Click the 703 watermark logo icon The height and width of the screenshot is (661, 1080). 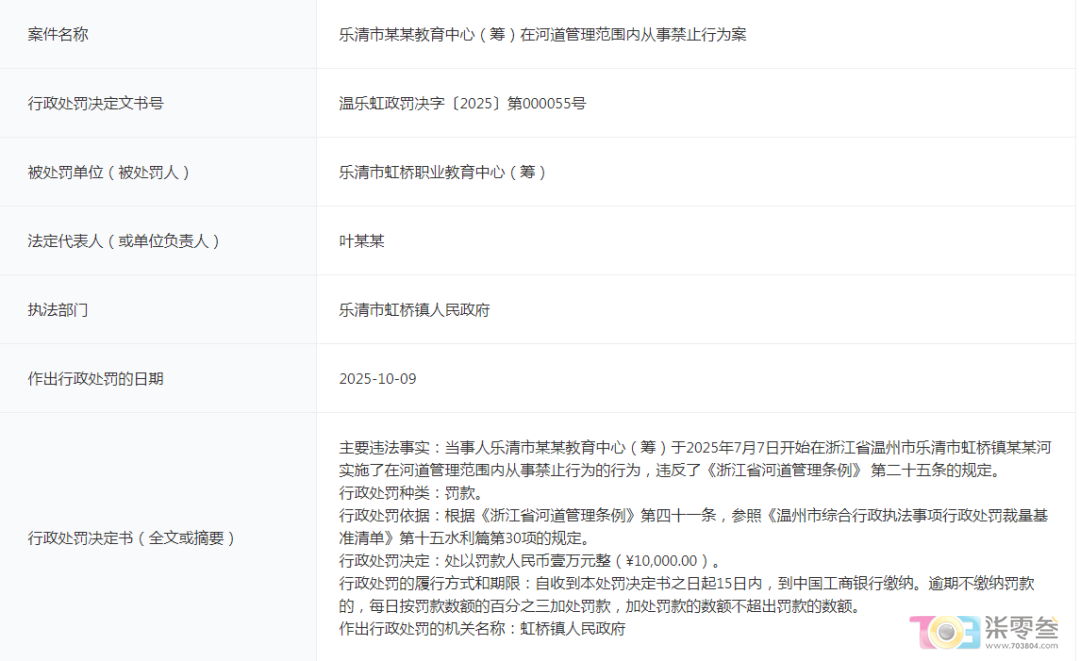click(944, 630)
